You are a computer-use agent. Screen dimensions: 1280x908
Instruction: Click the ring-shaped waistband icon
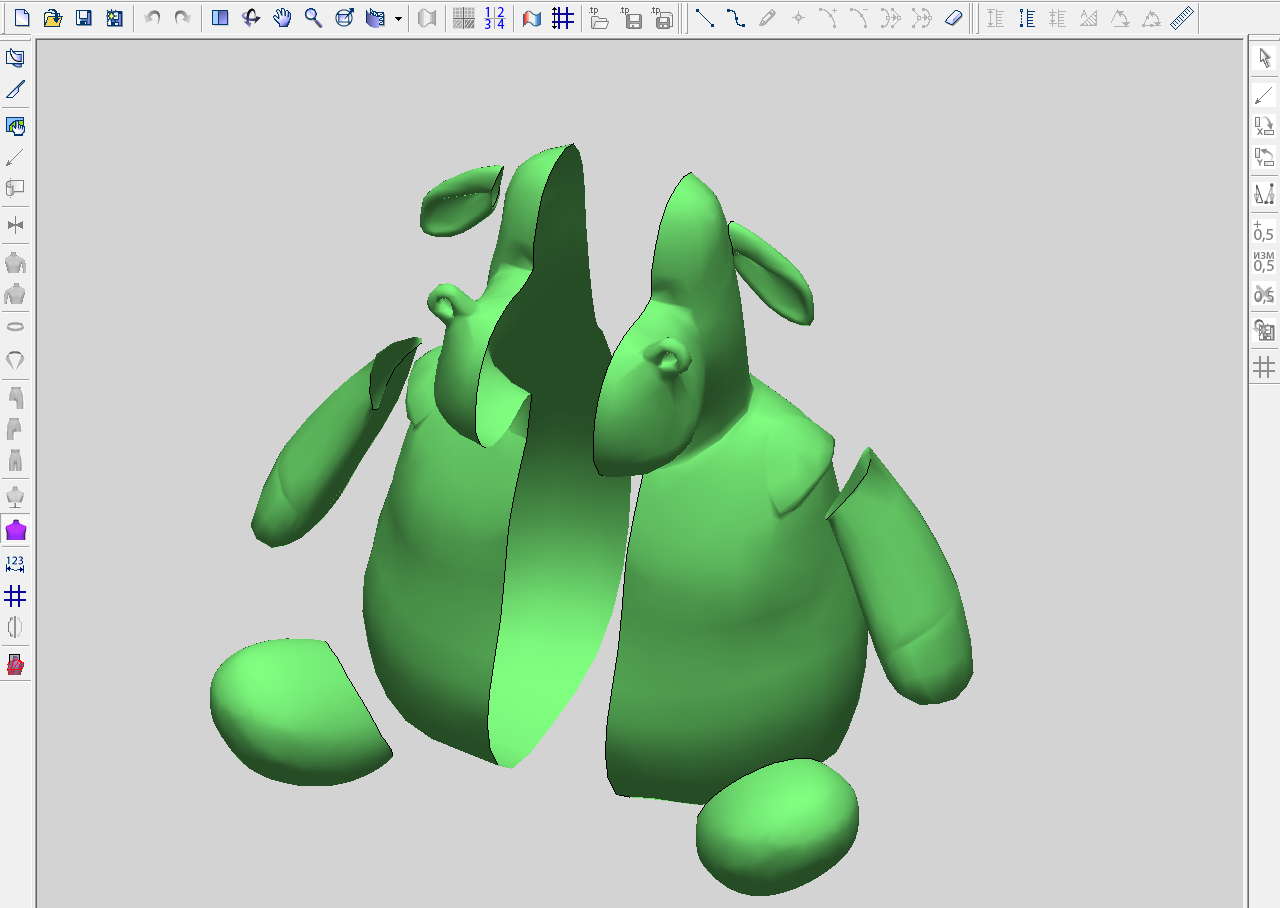[x=15, y=327]
